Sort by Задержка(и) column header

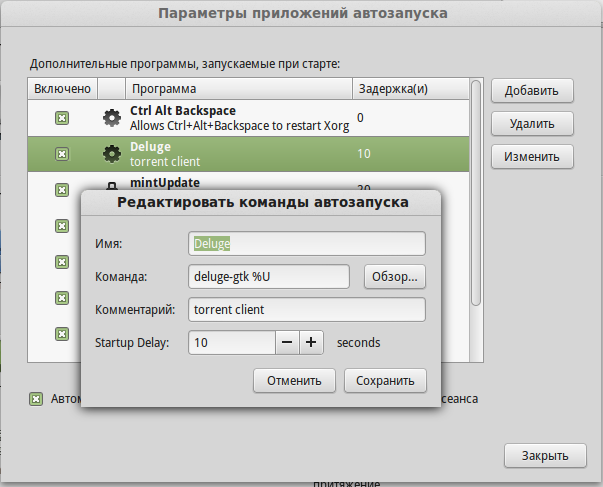click(x=411, y=89)
